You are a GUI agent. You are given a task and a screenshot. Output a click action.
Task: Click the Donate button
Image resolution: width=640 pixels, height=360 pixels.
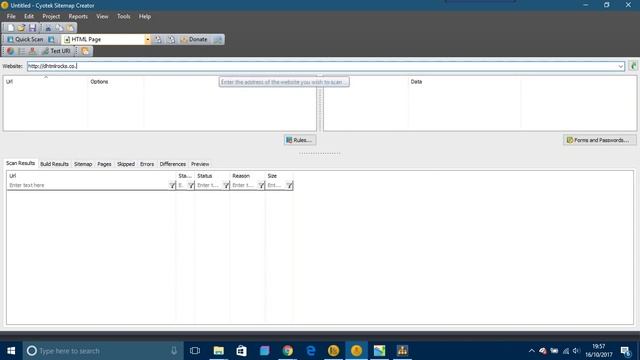[194, 40]
